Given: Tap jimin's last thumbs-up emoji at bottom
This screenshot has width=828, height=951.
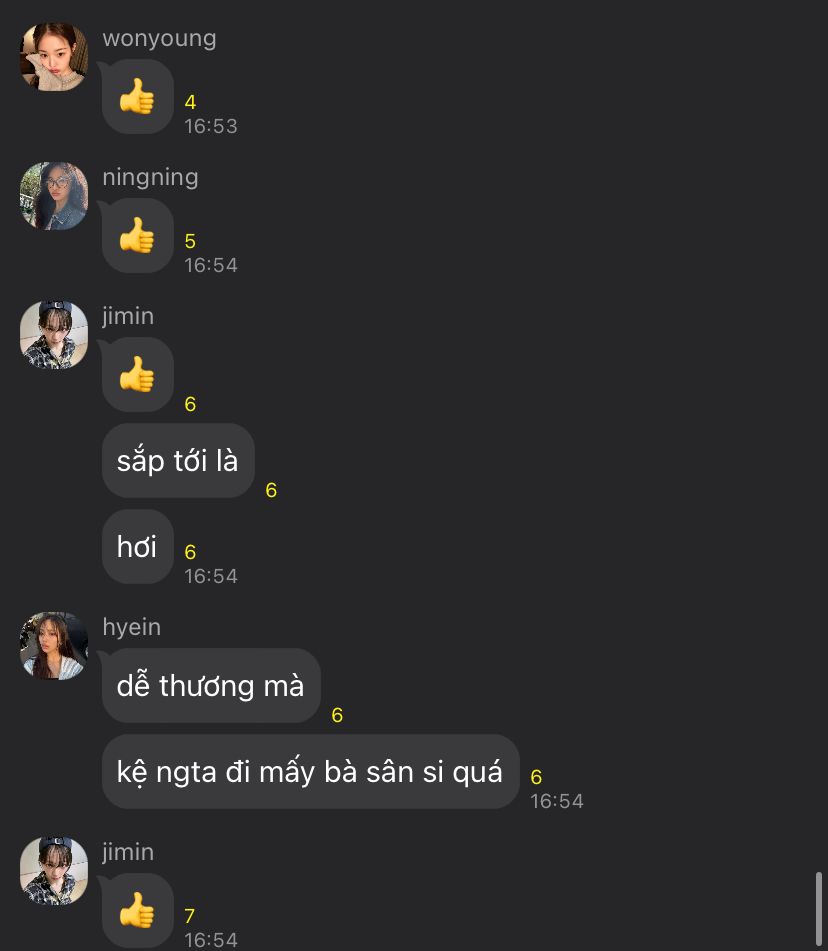Looking at the screenshot, I should [138, 910].
